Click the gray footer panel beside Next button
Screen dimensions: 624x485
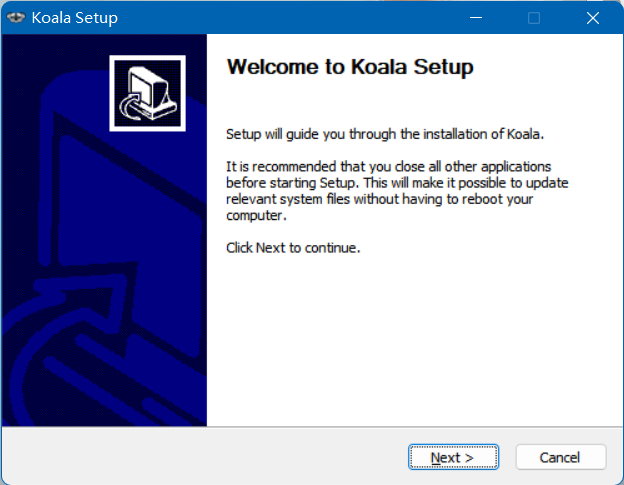pos(205,457)
